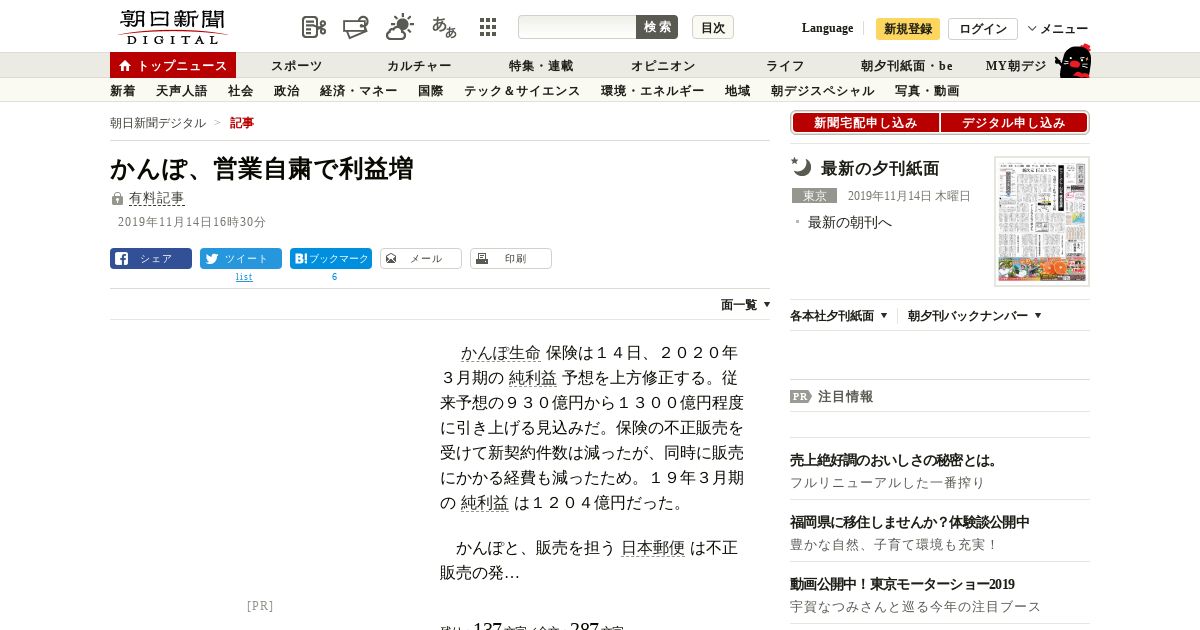This screenshot has height=630, width=1200.
Task: Select the カルチャー tab
Action: pos(419,65)
